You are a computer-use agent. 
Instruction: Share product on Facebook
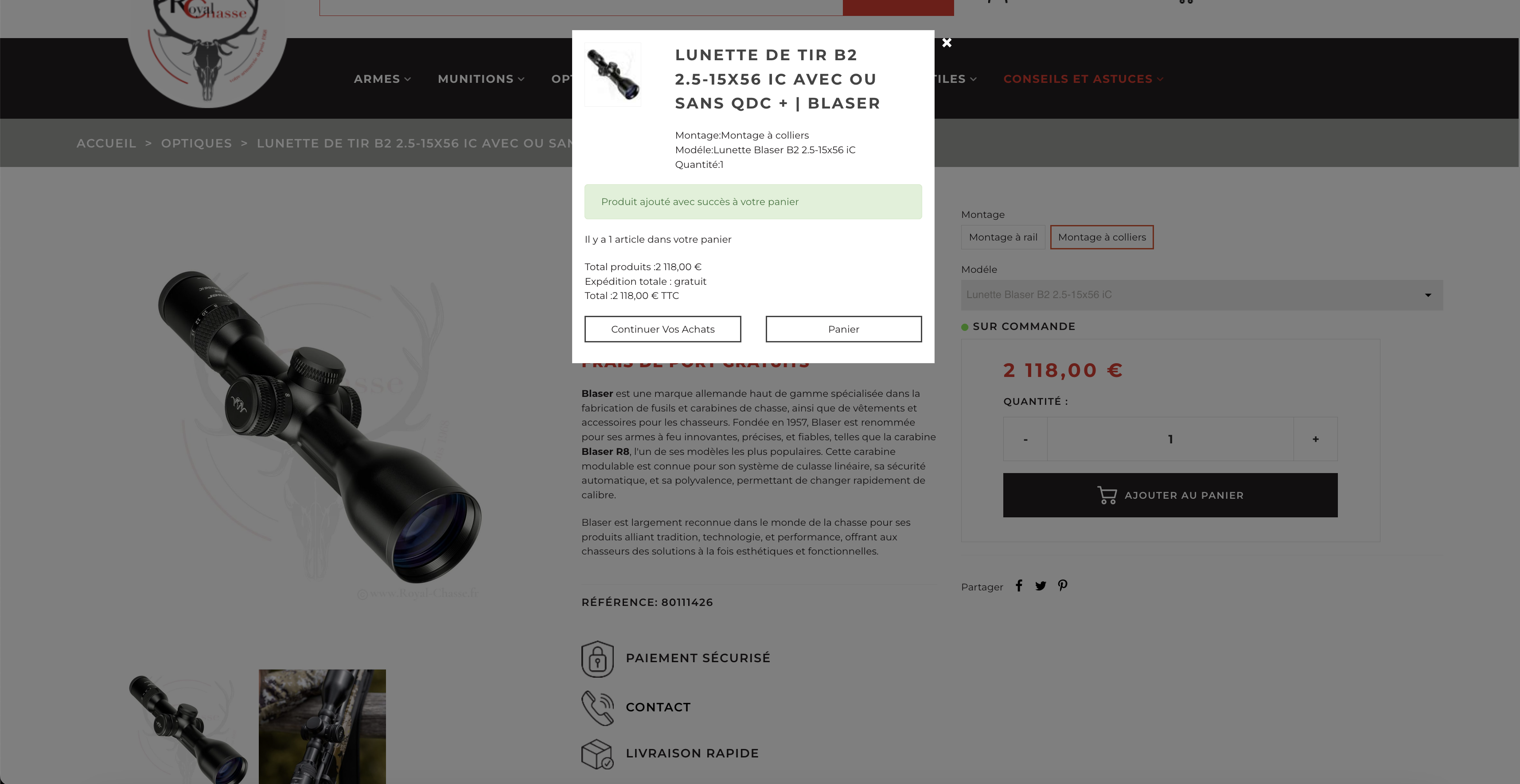(x=1018, y=586)
